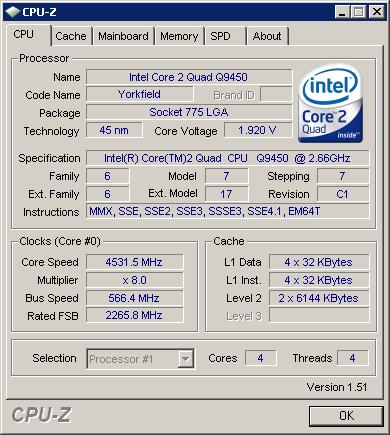Click the Core Speed value field
390x435 pixels.
(135, 262)
